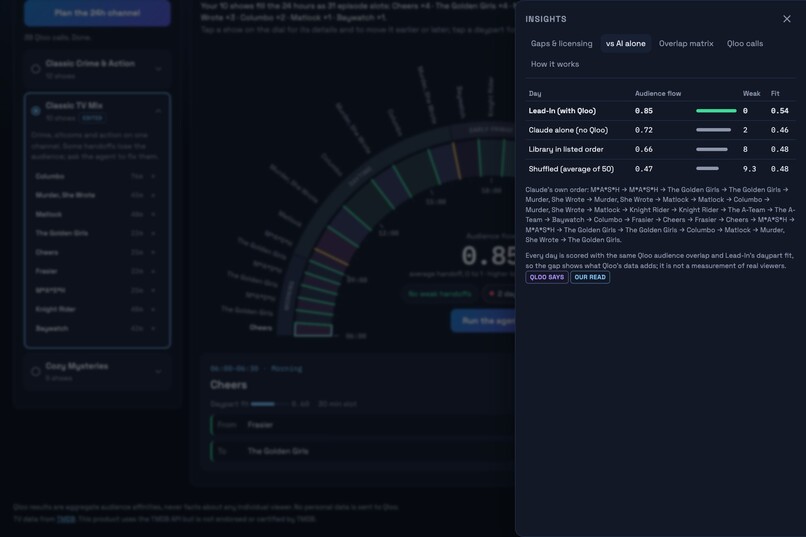Click the QLOO SAYS badge
The image size is (806, 537).
coord(546,277)
